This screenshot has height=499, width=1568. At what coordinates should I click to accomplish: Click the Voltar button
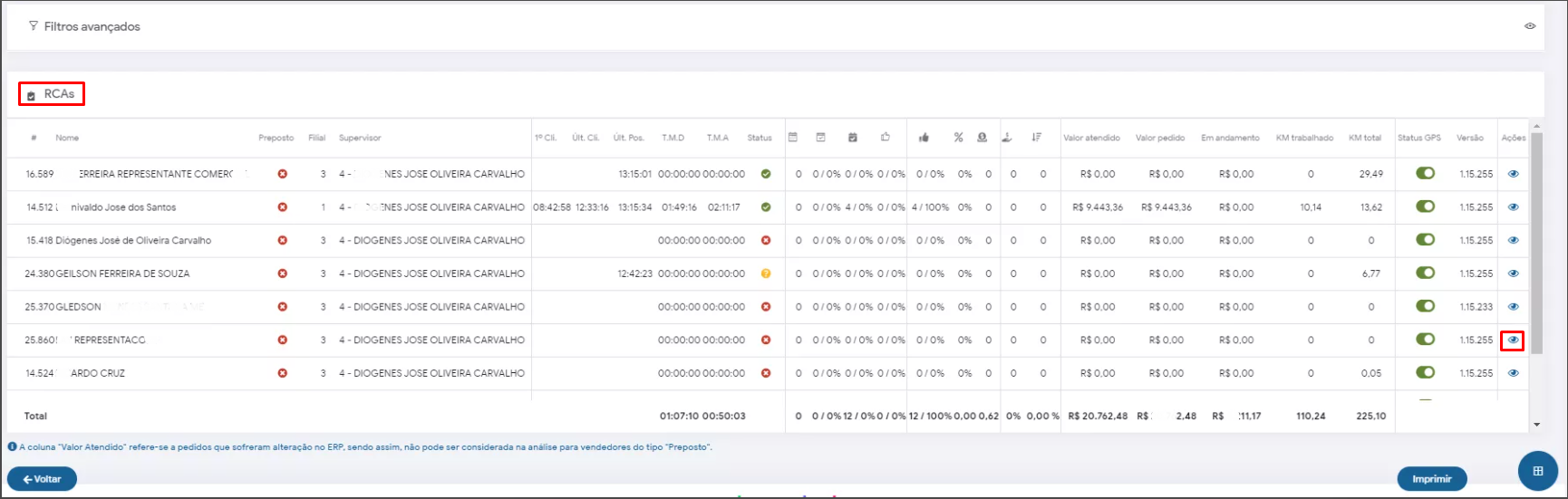click(x=42, y=479)
